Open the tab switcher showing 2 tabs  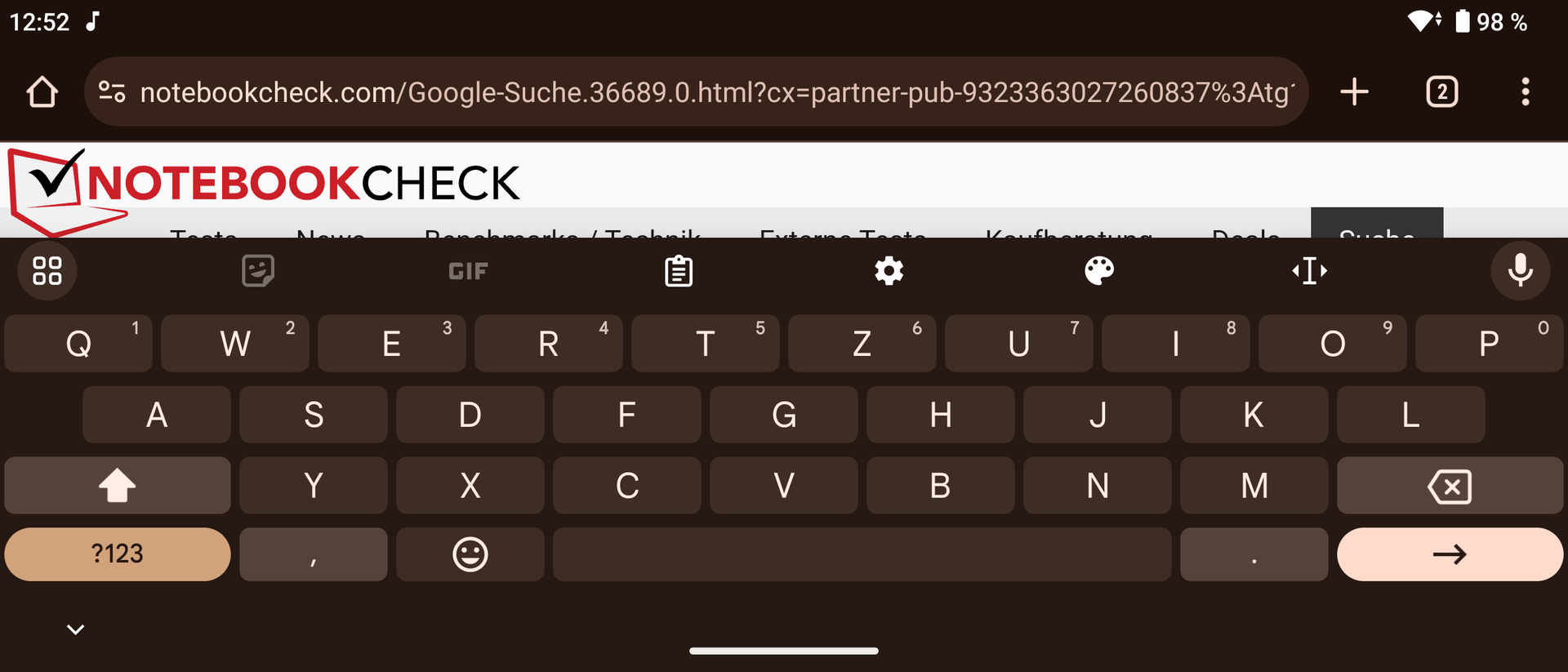[x=1442, y=91]
